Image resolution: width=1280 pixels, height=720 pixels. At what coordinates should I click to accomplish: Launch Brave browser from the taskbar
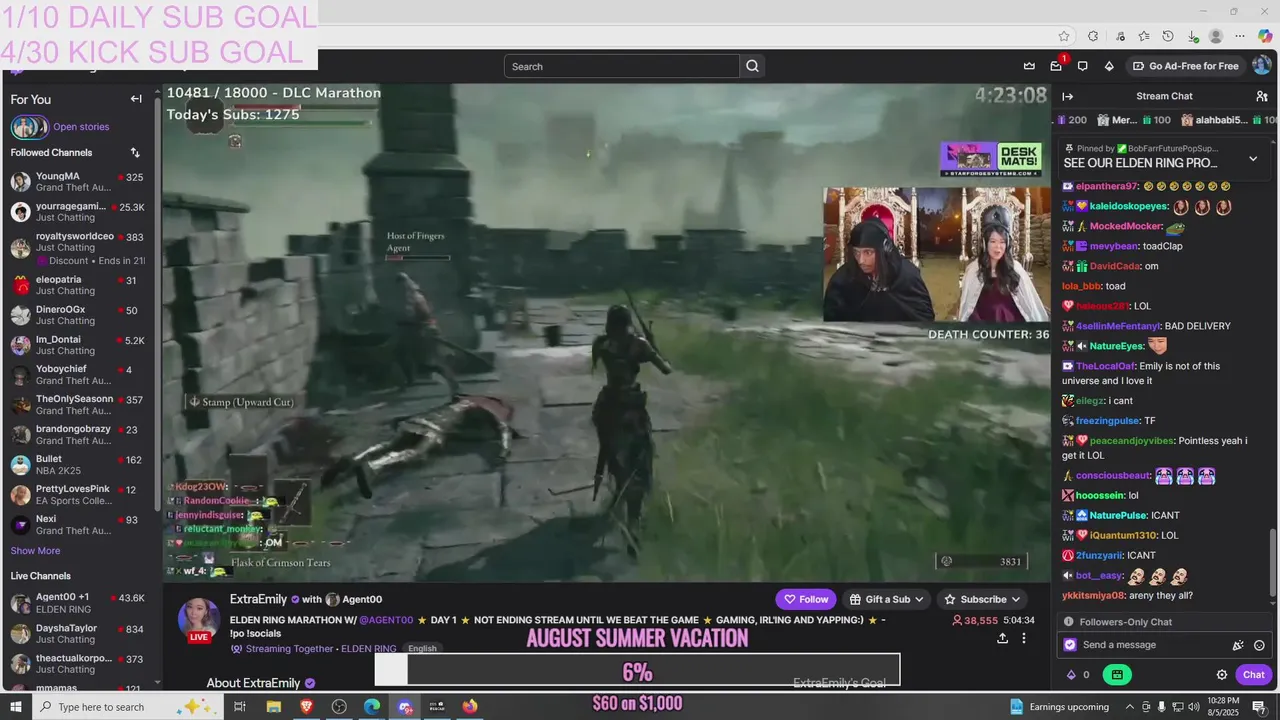pyautogui.click(x=306, y=707)
